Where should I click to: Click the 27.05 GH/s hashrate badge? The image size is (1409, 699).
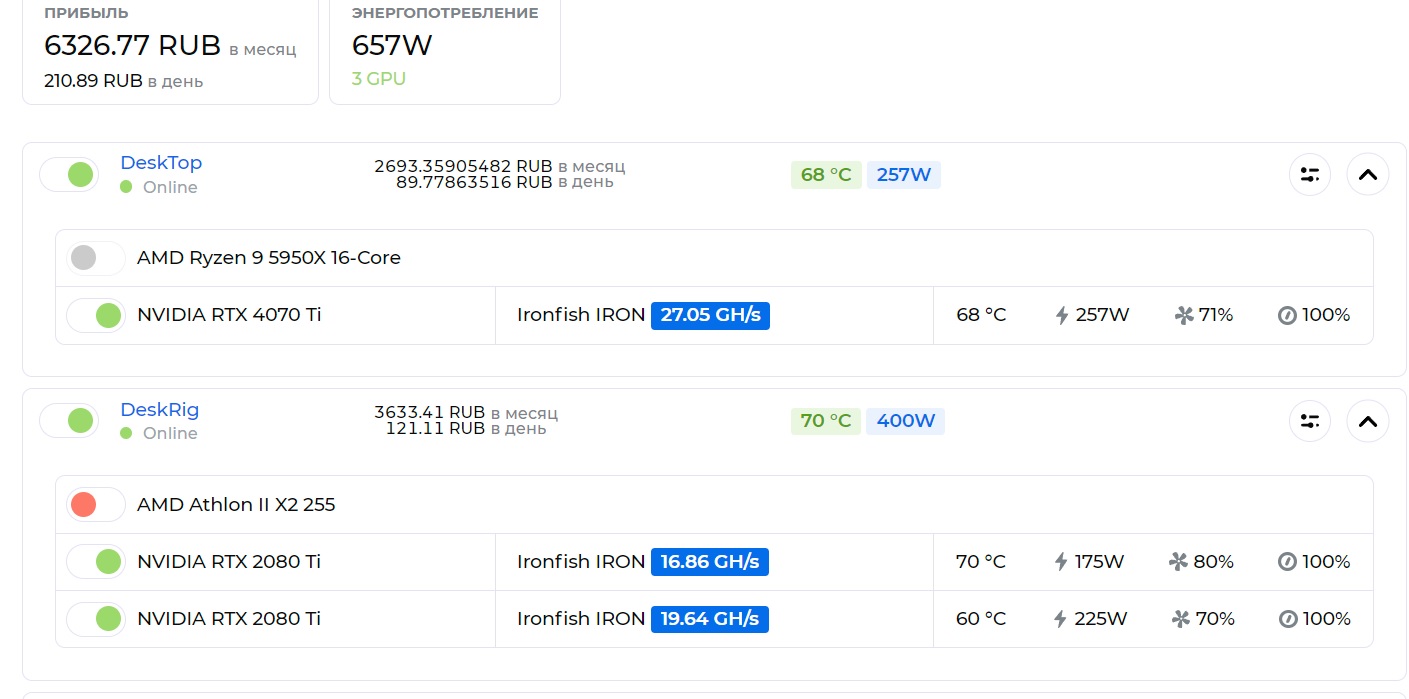(x=710, y=316)
